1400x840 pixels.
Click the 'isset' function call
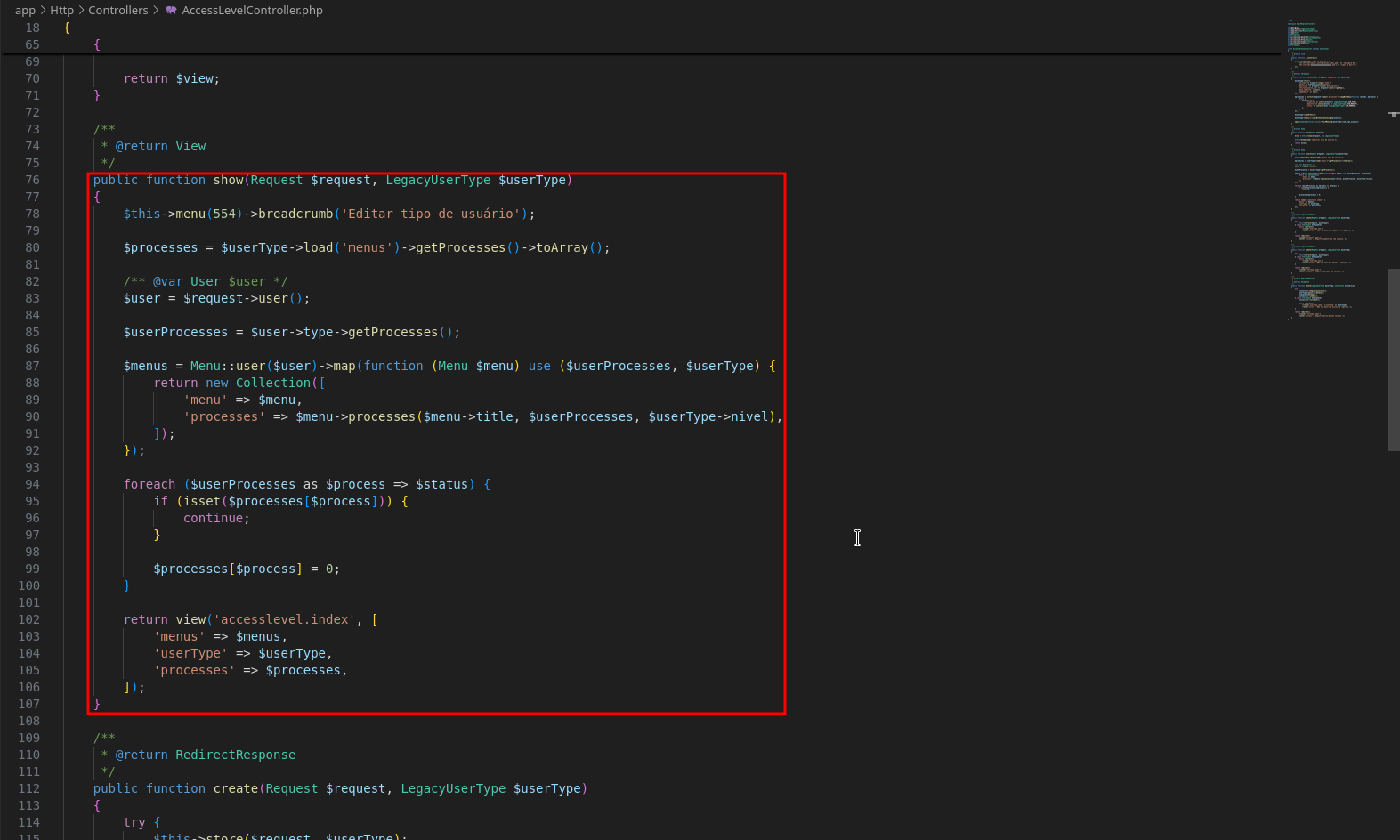(x=202, y=501)
